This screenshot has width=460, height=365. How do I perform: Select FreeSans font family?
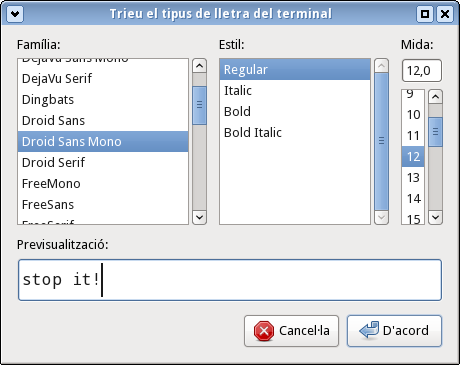point(103,205)
